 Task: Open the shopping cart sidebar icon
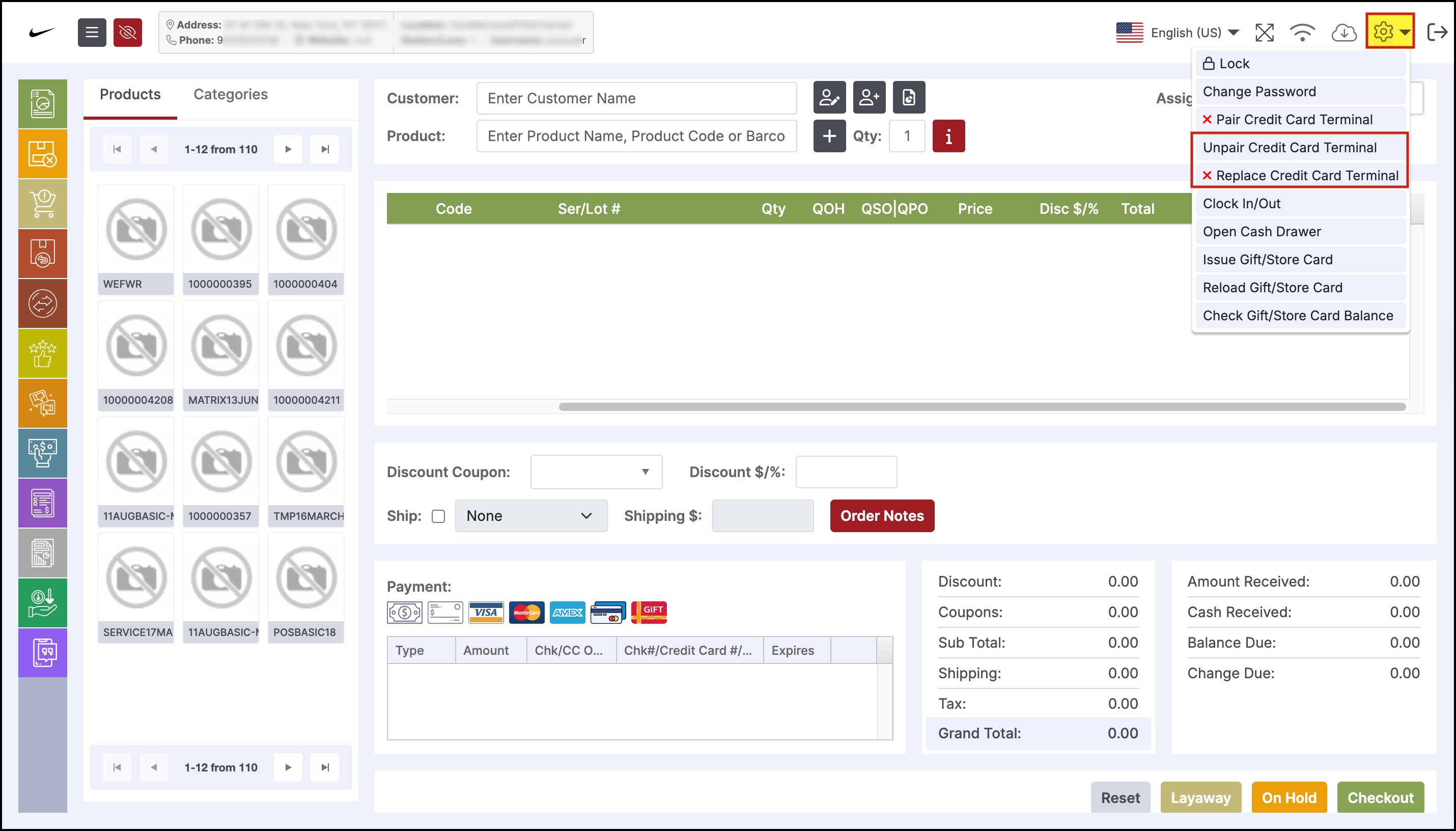point(43,204)
